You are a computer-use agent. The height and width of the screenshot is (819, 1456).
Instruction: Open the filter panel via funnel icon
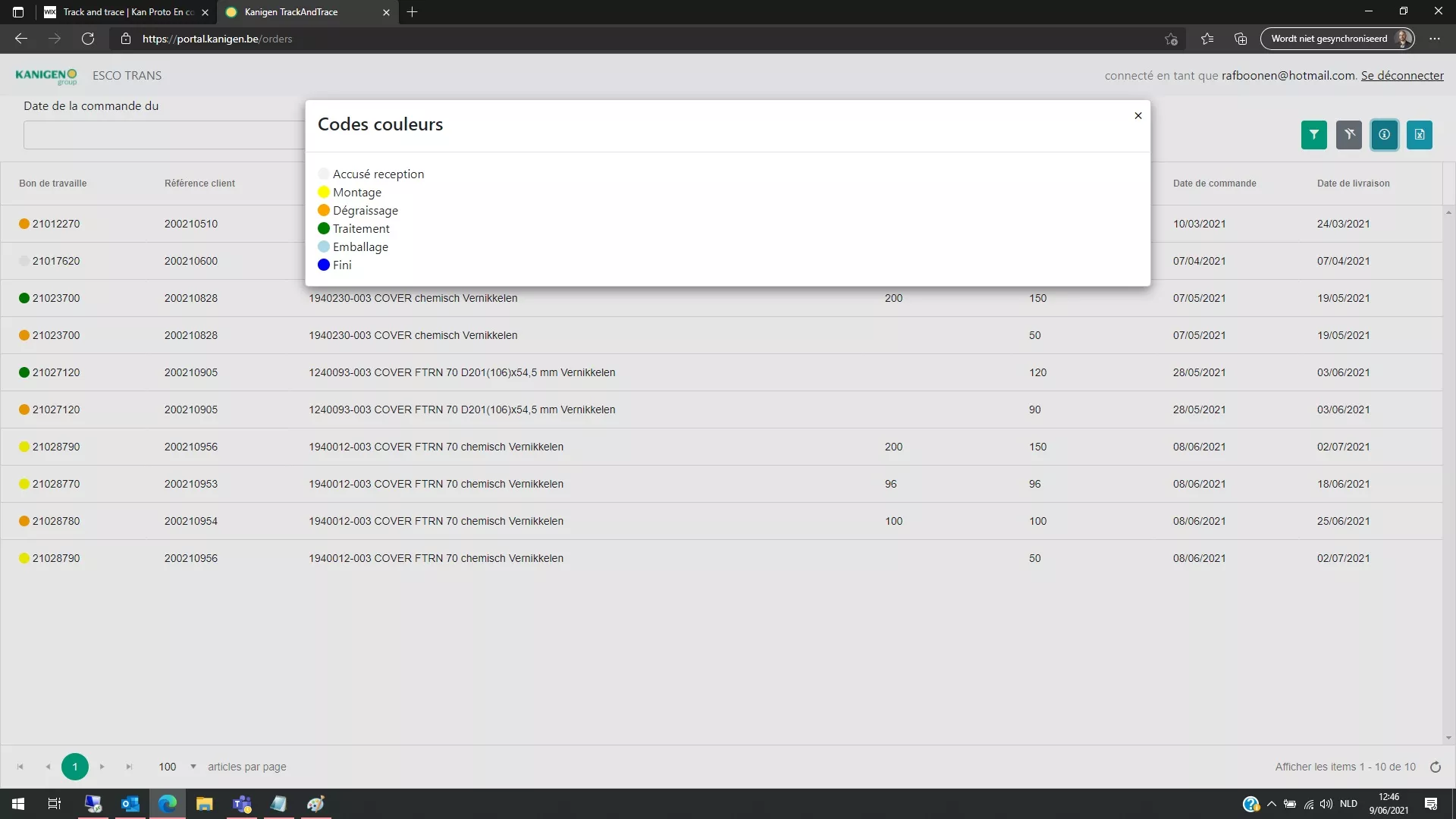[1313, 134]
